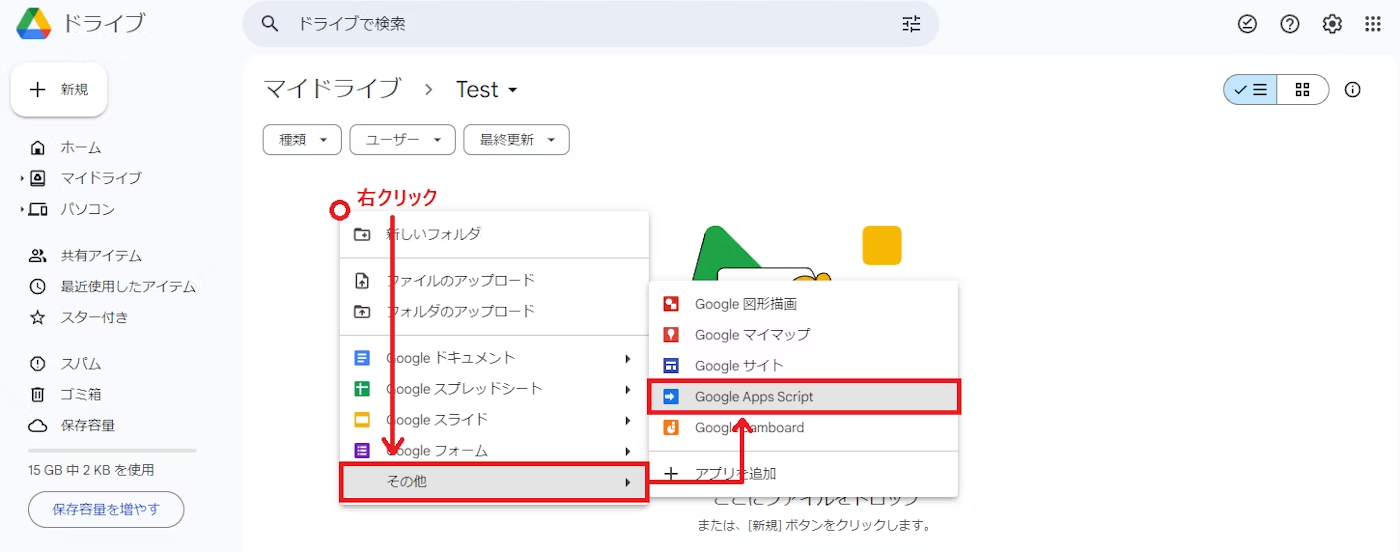Choose Folder upload in context menu
This screenshot has height=552, width=1400.
click(494, 312)
